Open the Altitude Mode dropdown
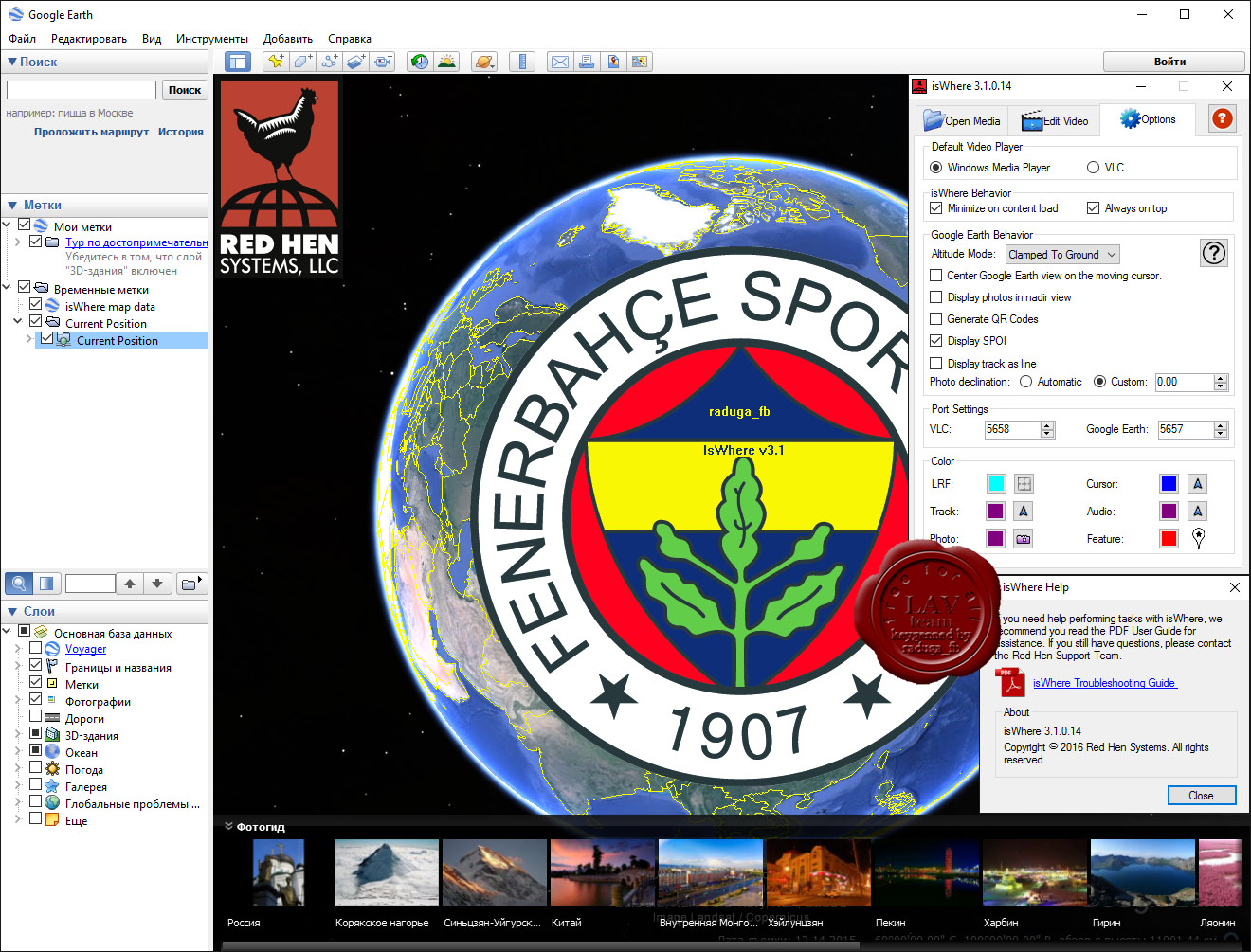1251x952 pixels. click(x=1062, y=254)
